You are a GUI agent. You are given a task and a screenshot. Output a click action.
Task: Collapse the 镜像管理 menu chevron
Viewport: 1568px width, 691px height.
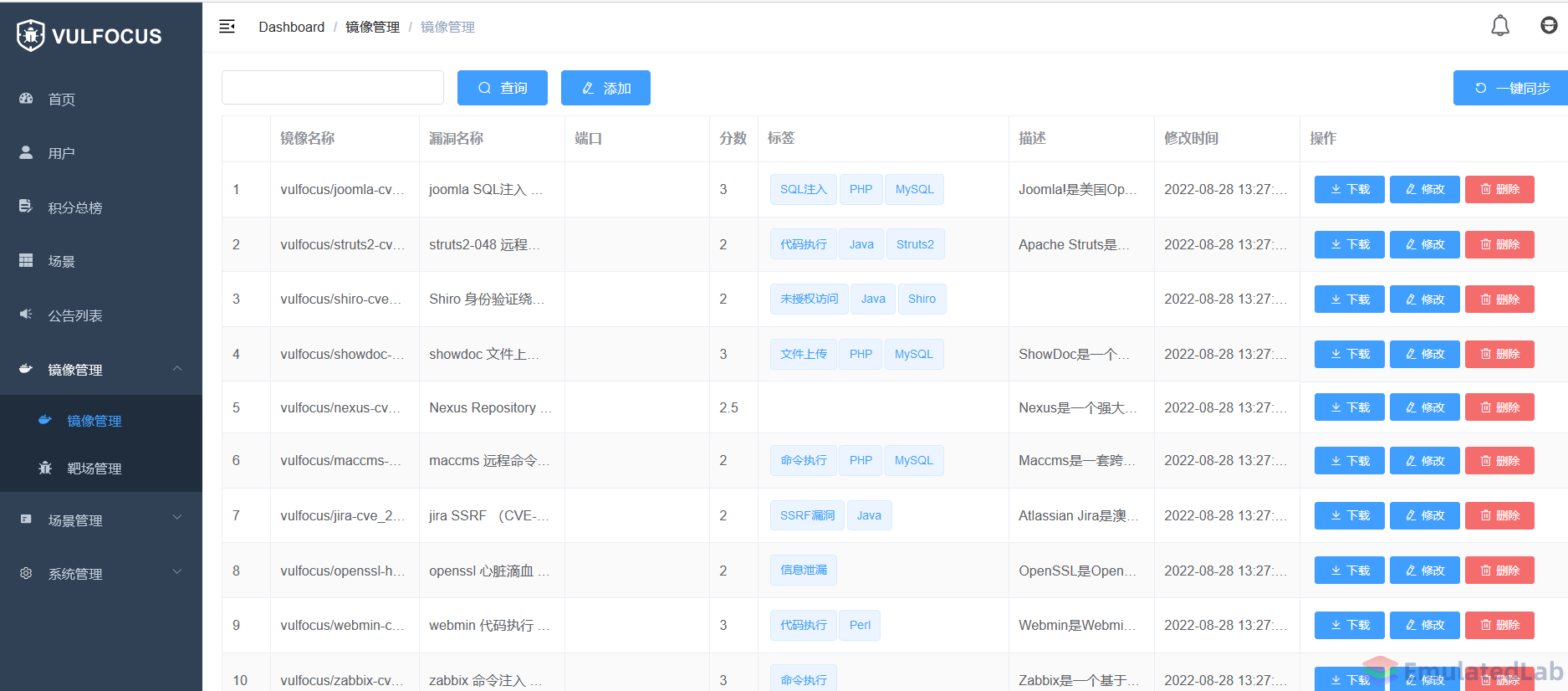[177, 369]
